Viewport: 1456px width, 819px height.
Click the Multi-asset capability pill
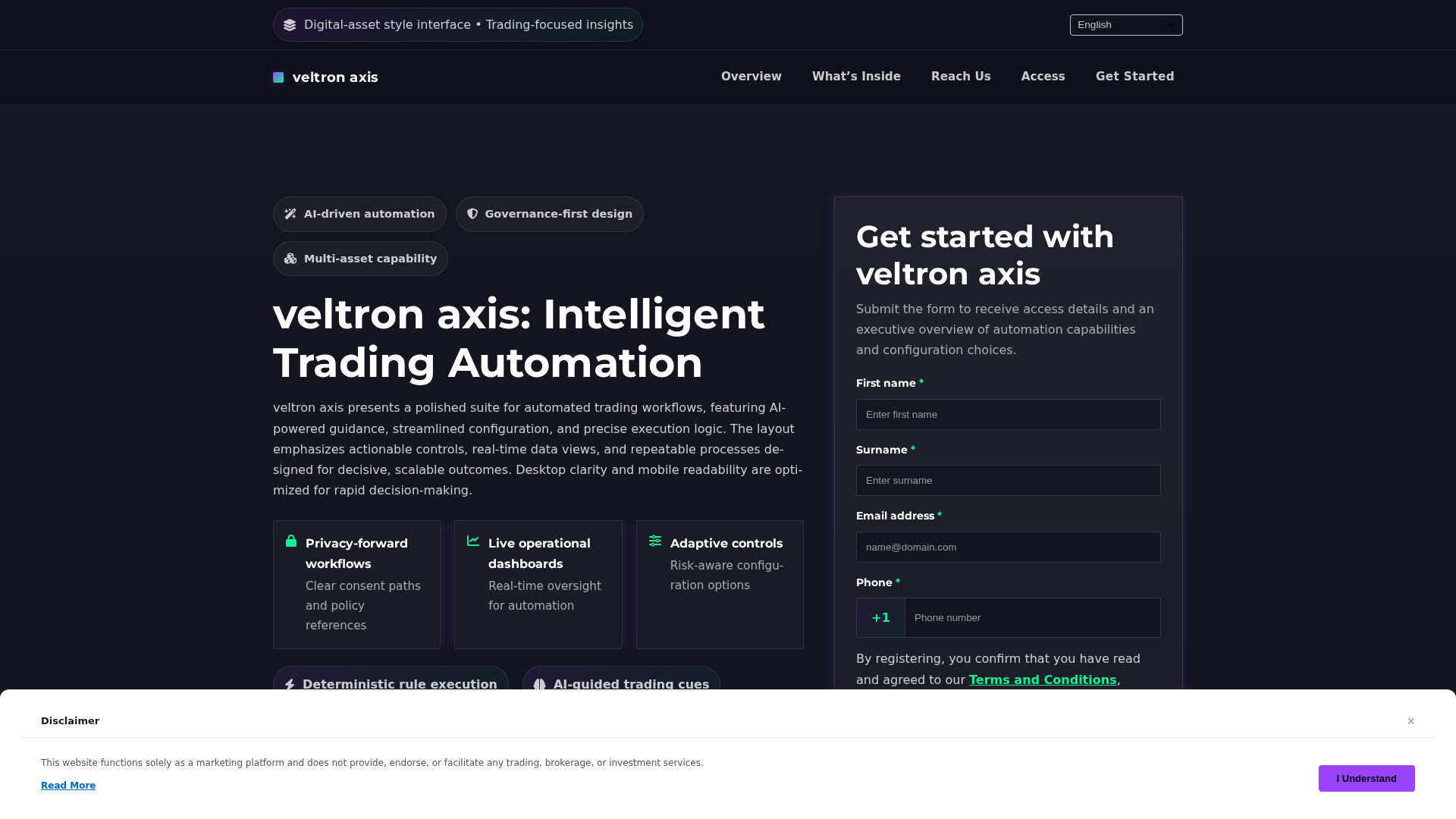[360, 259]
